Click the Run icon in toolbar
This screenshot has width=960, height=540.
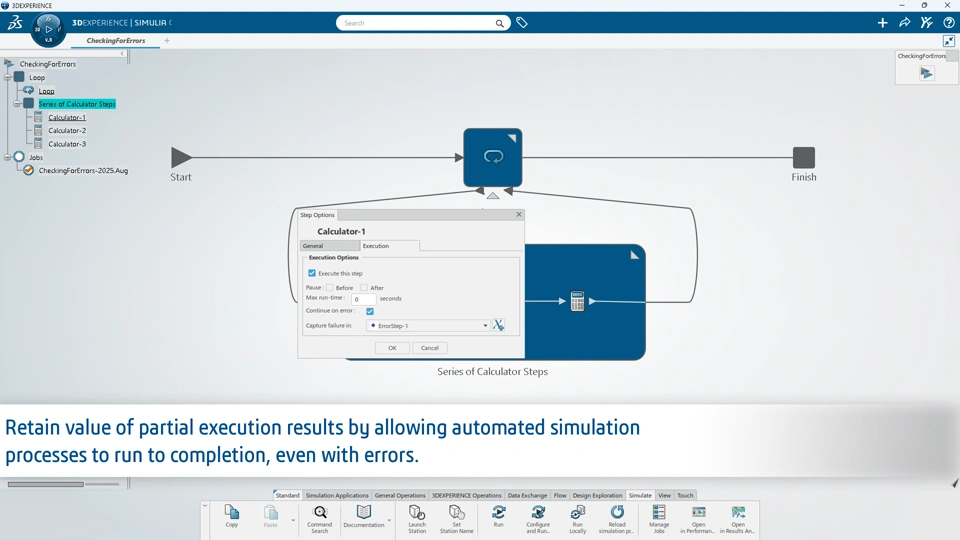point(498,517)
